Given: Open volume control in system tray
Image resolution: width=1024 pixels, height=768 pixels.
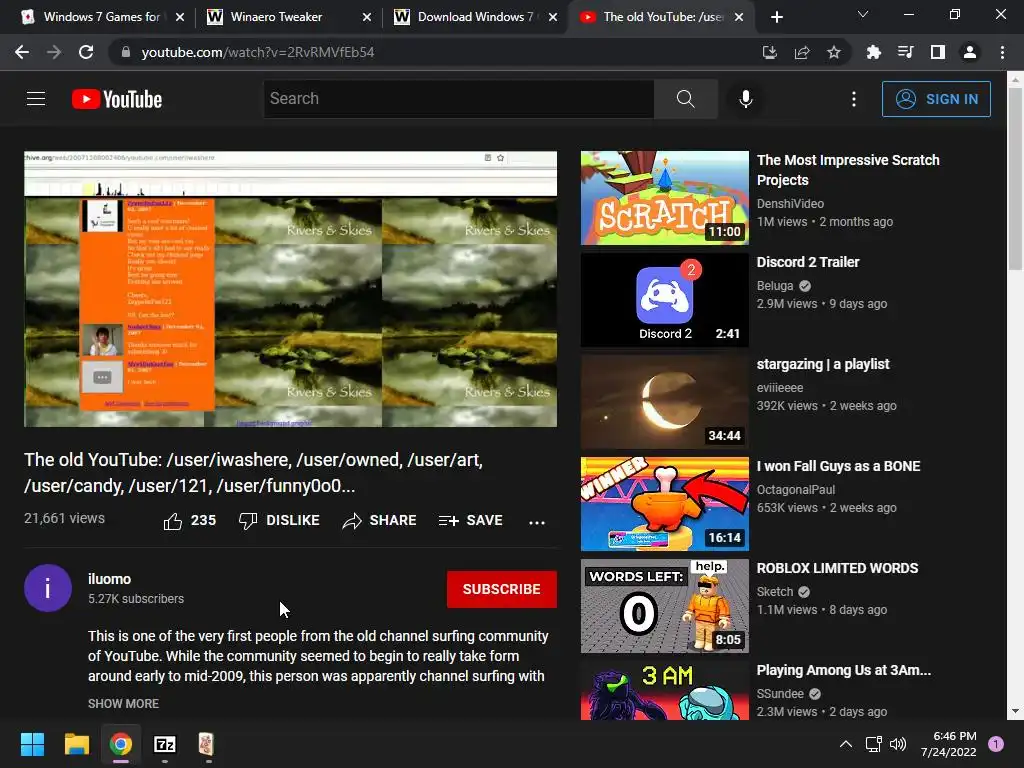Looking at the screenshot, I should coord(898,744).
